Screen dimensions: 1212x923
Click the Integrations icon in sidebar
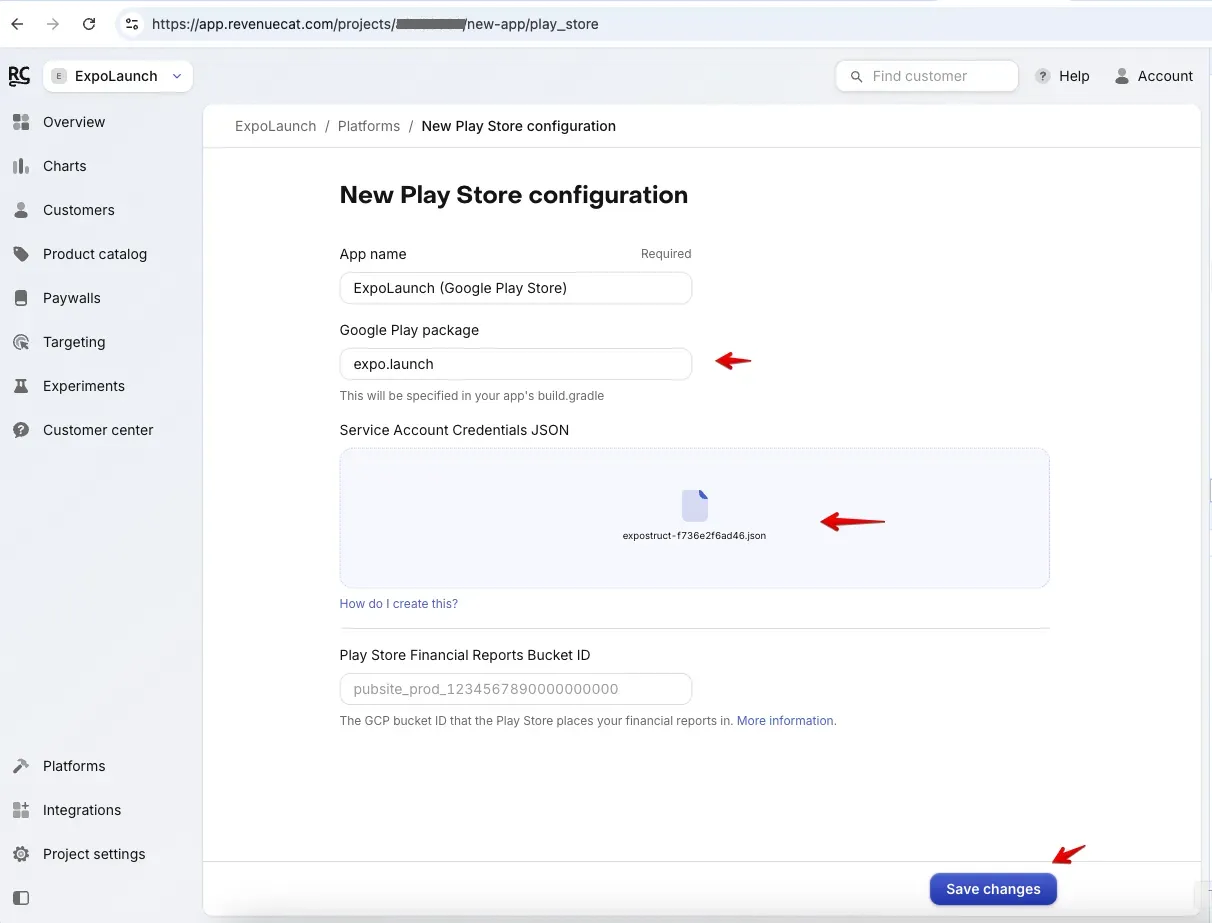click(x=21, y=810)
